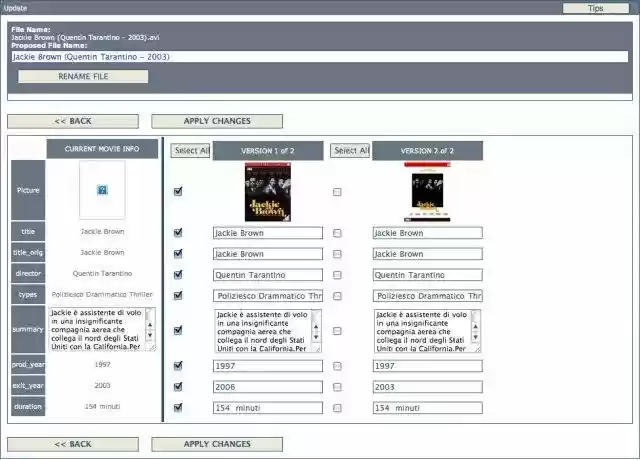This screenshot has height=460, width=640.
Task: Check the Version 2 director checkbox
Action: (337, 275)
